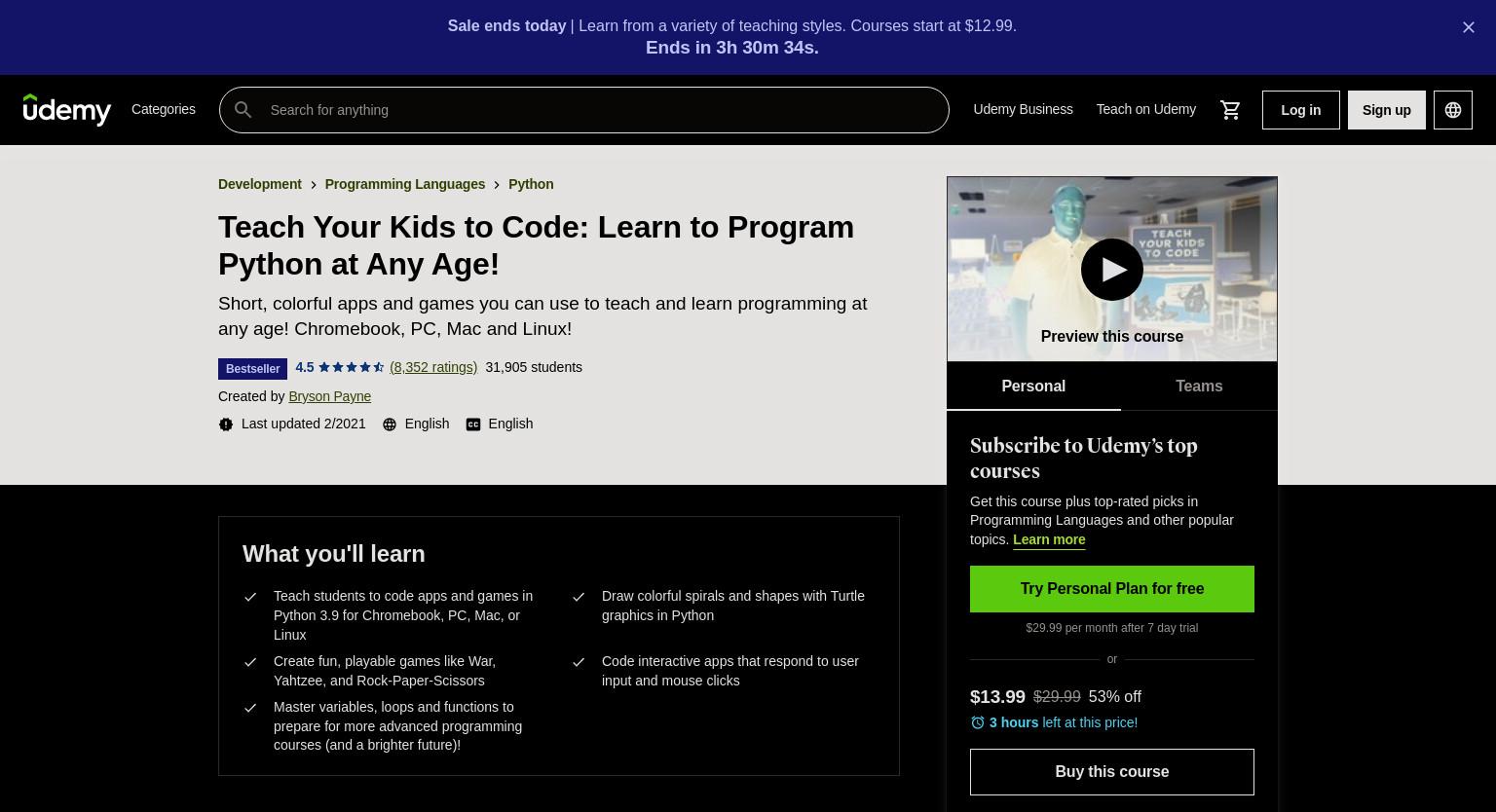Go to Python breadcrumb

pyautogui.click(x=531, y=184)
